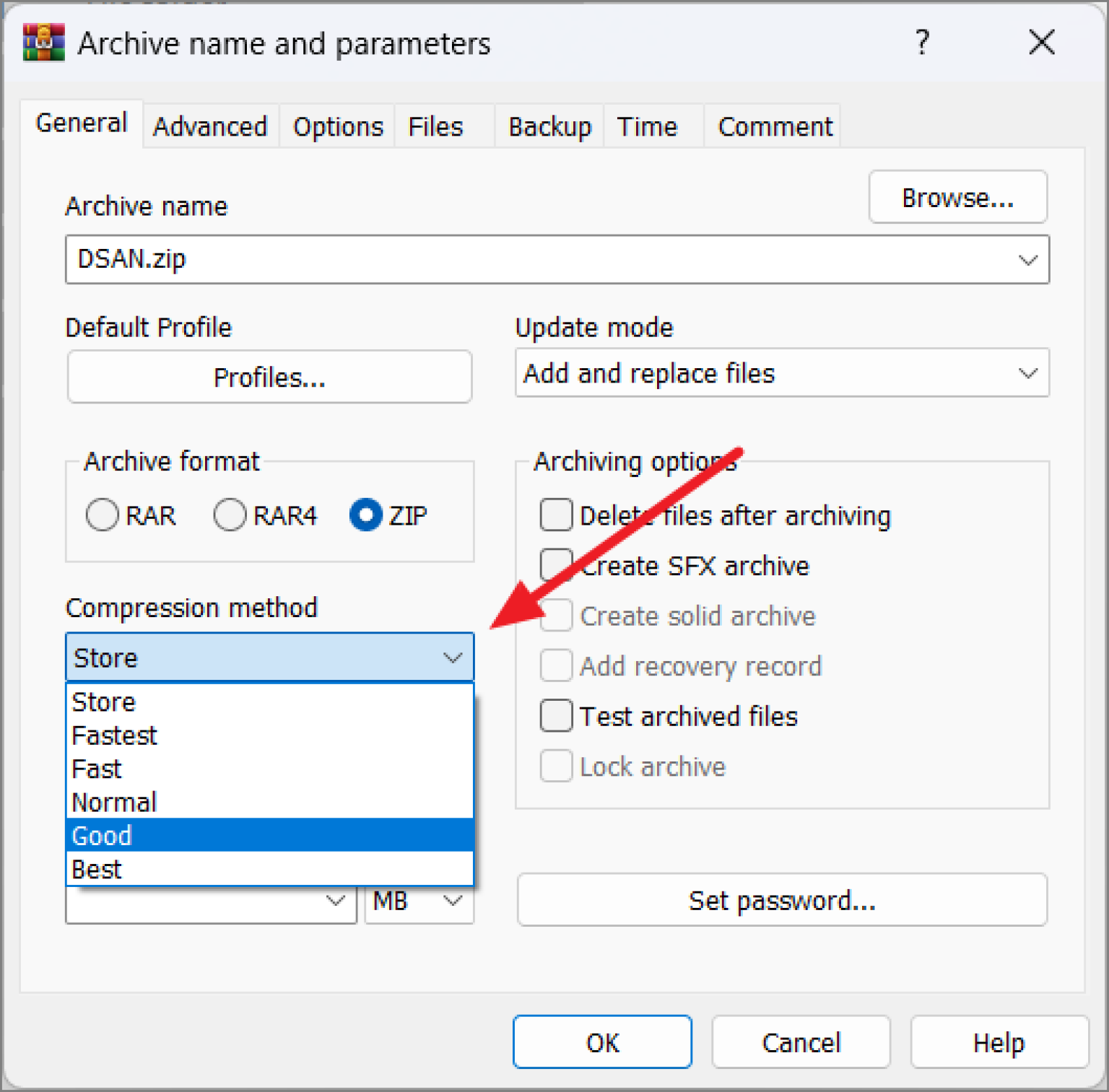
Task: Switch to the Advanced tab
Action: point(210,126)
